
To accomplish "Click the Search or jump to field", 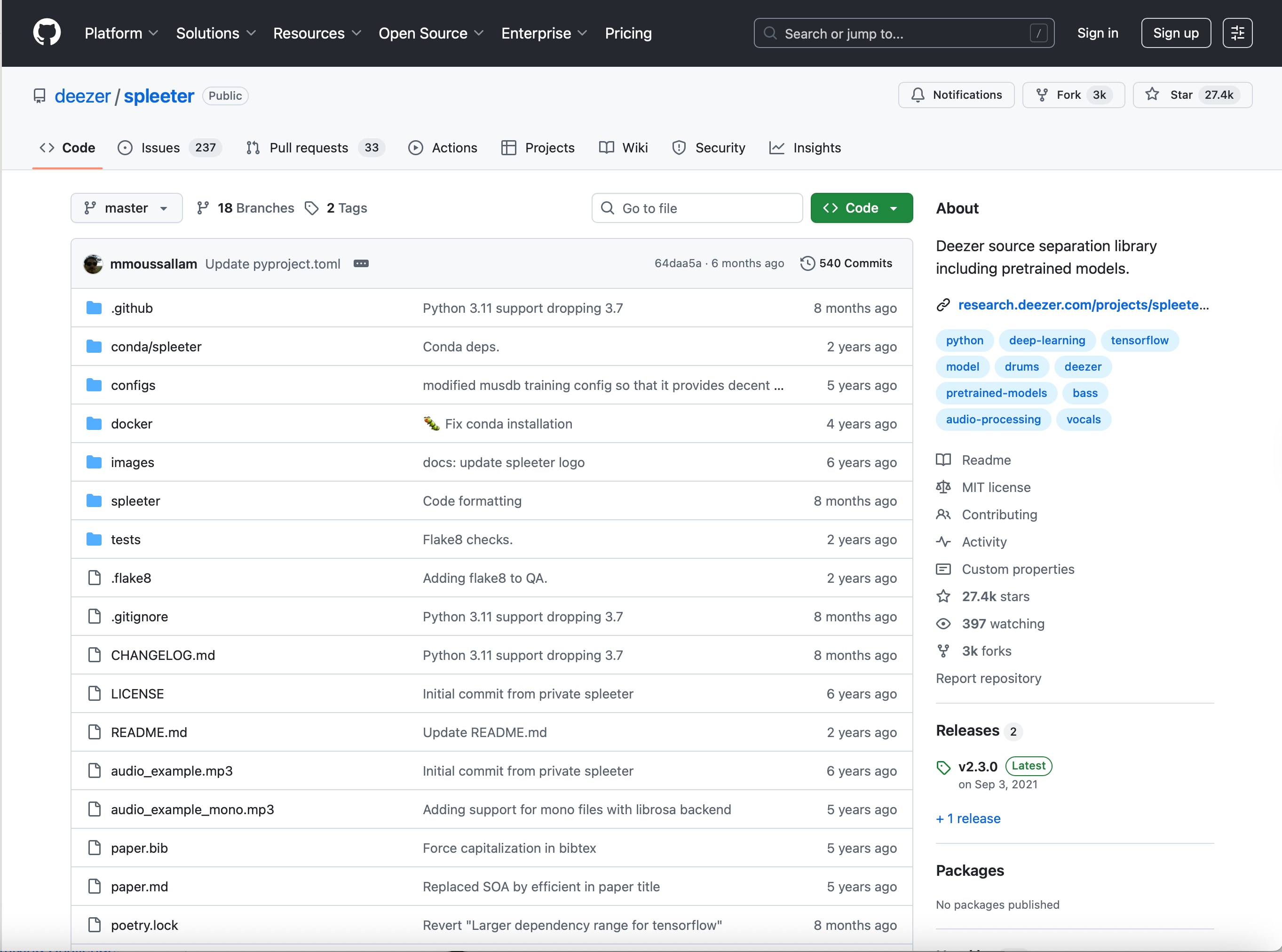I will 903,33.
